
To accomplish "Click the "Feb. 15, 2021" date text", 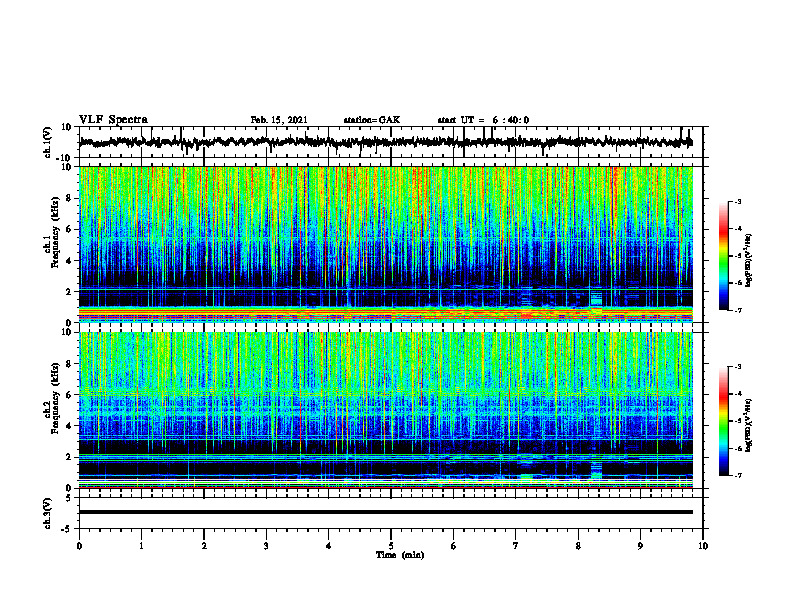I will coord(279,120).
